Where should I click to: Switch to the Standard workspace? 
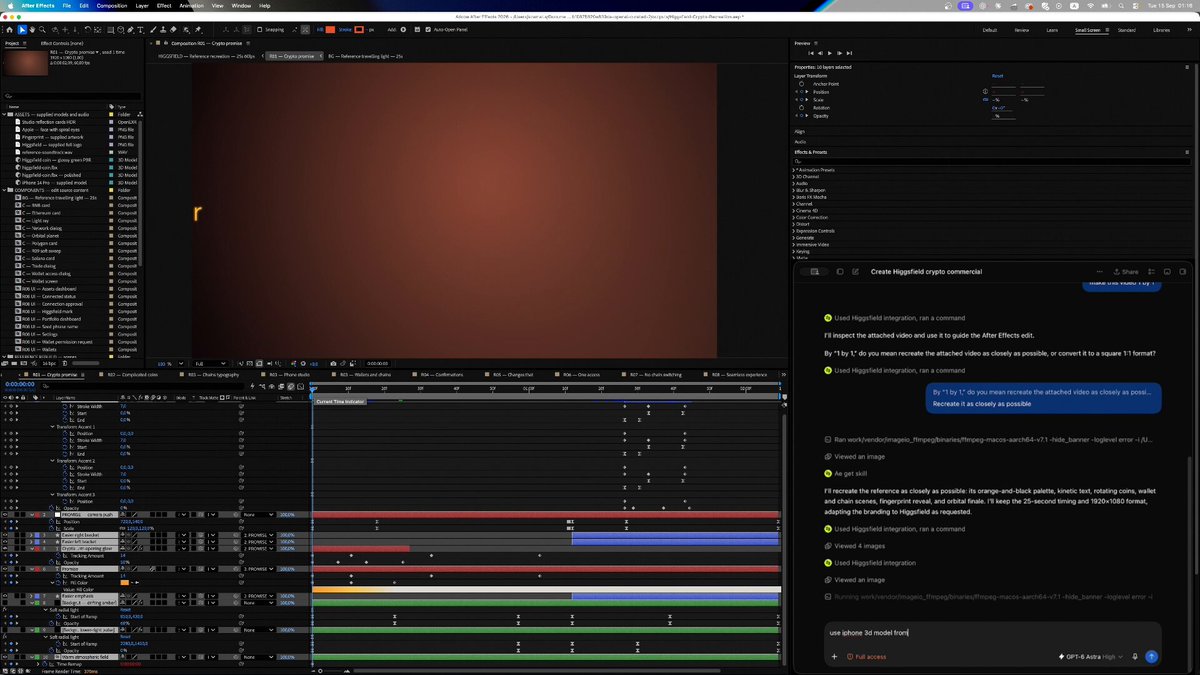coord(1126,30)
